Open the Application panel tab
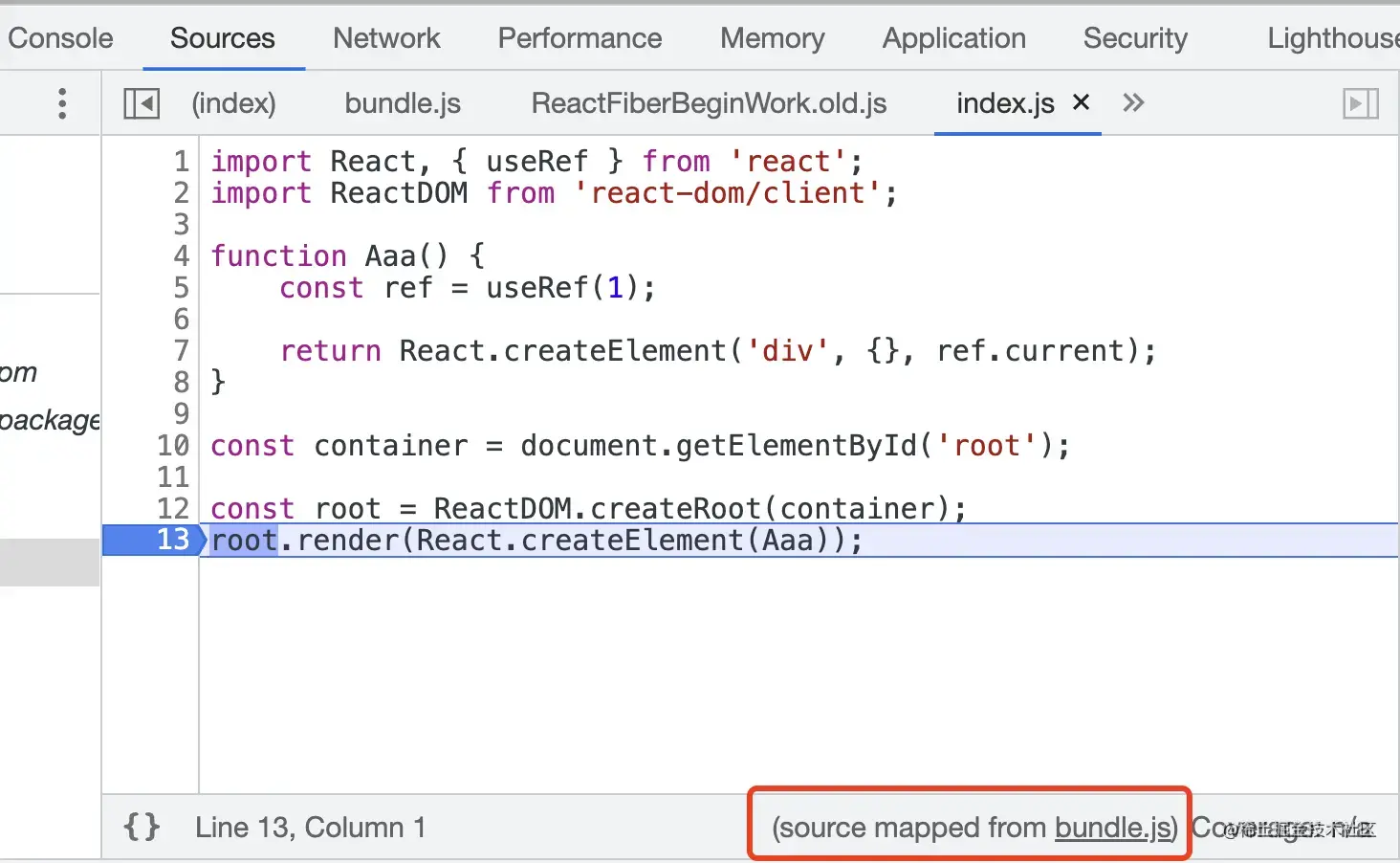Screen dimensions: 1400x863 (953, 38)
